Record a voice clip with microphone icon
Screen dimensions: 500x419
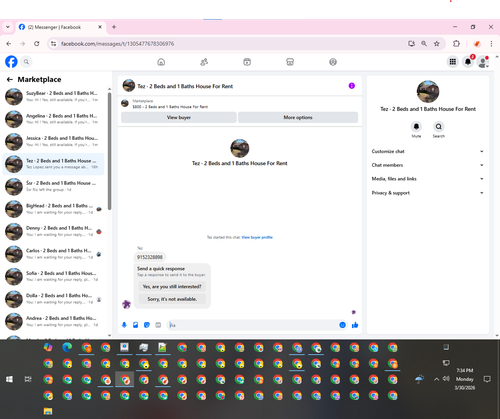click(x=124, y=325)
